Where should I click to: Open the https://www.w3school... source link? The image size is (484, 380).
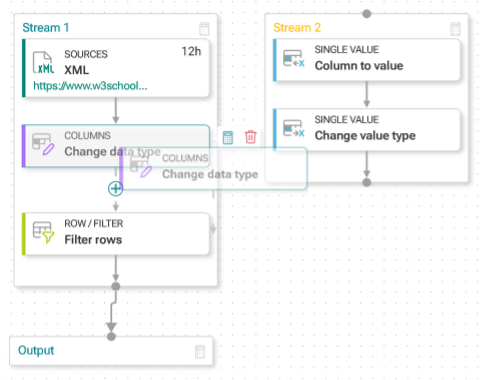tap(90, 86)
